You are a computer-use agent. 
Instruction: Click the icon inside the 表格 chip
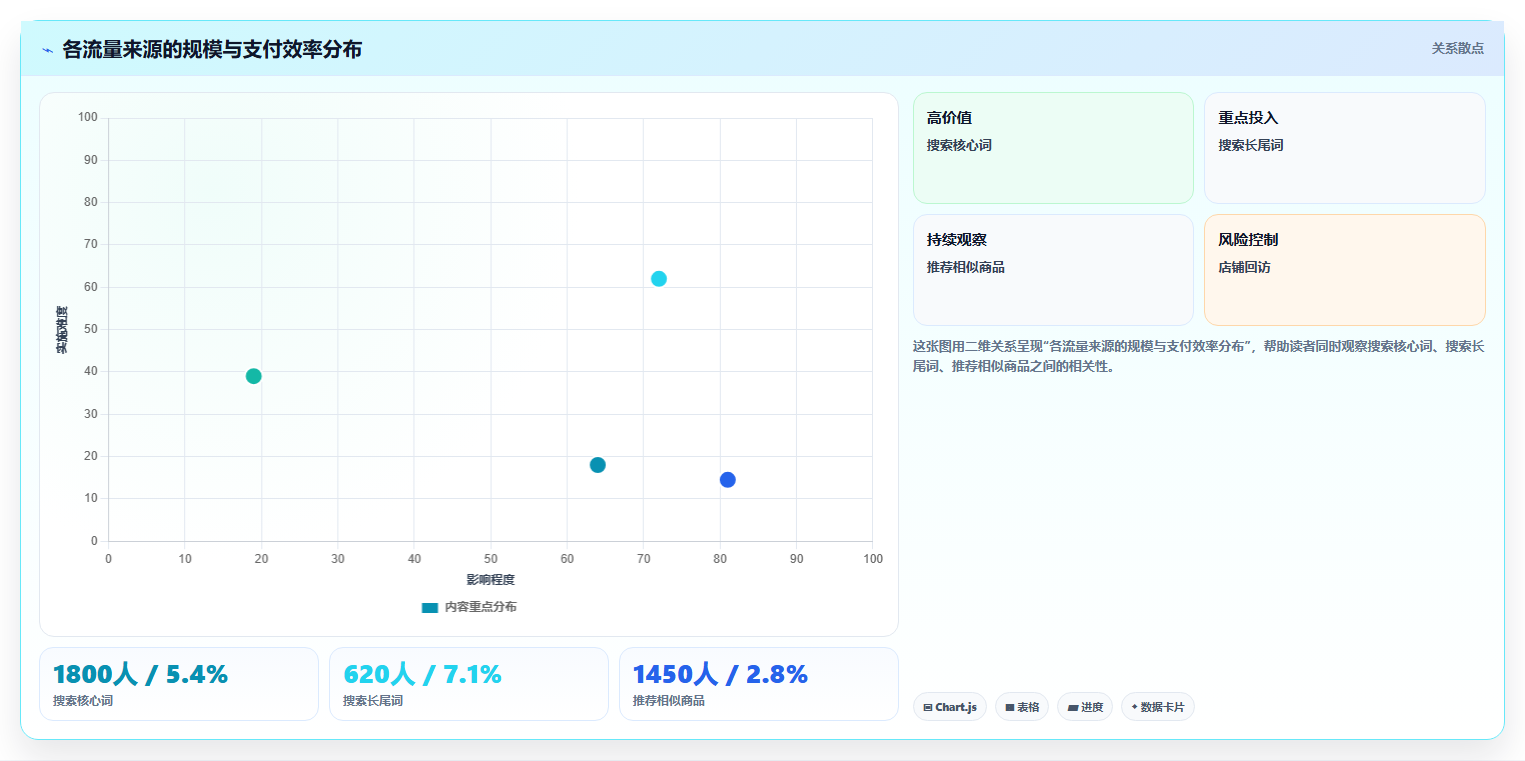(1010, 708)
